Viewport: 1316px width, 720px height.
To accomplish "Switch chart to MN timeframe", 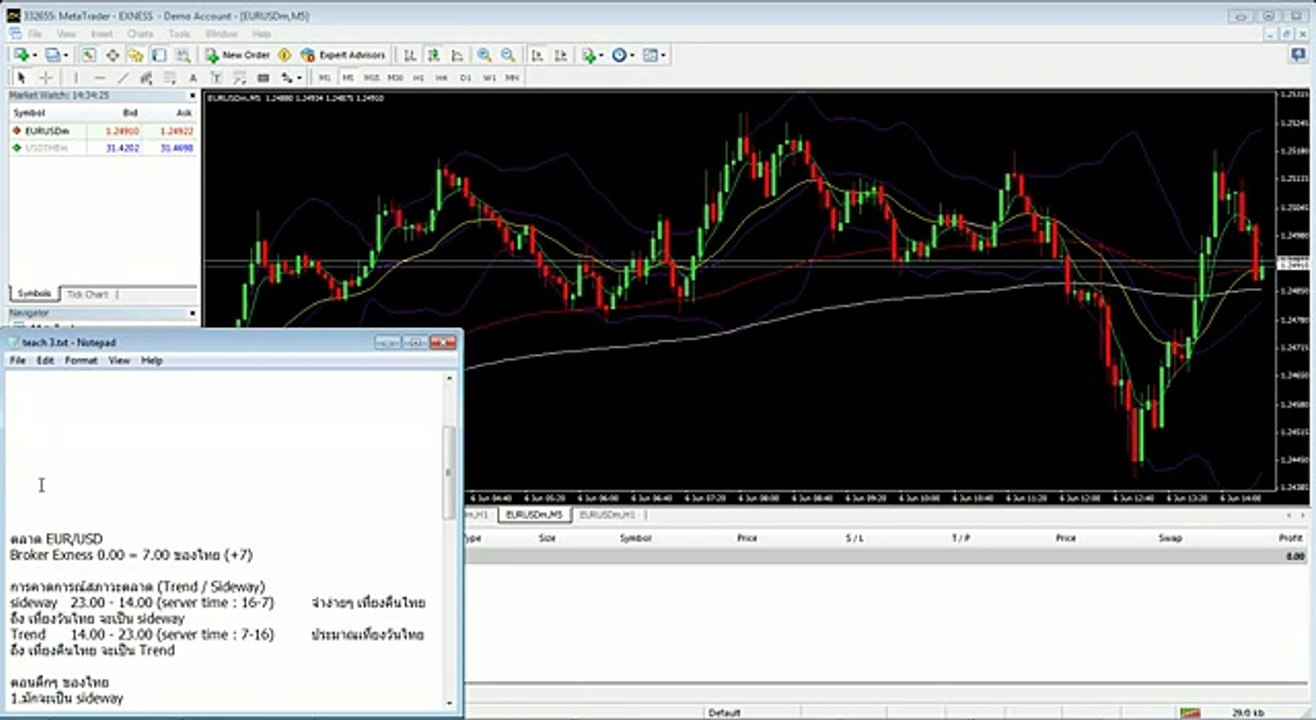I will tap(512, 77).
